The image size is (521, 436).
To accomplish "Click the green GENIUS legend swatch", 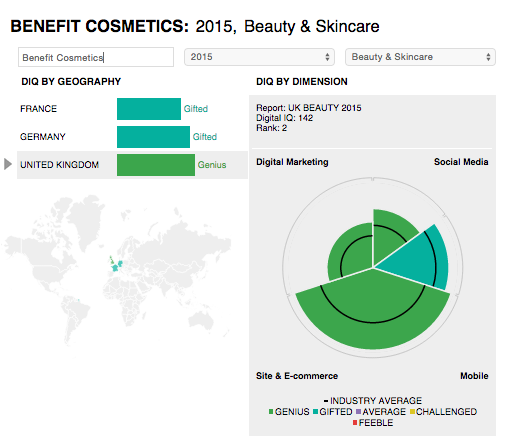I will 271,412.
